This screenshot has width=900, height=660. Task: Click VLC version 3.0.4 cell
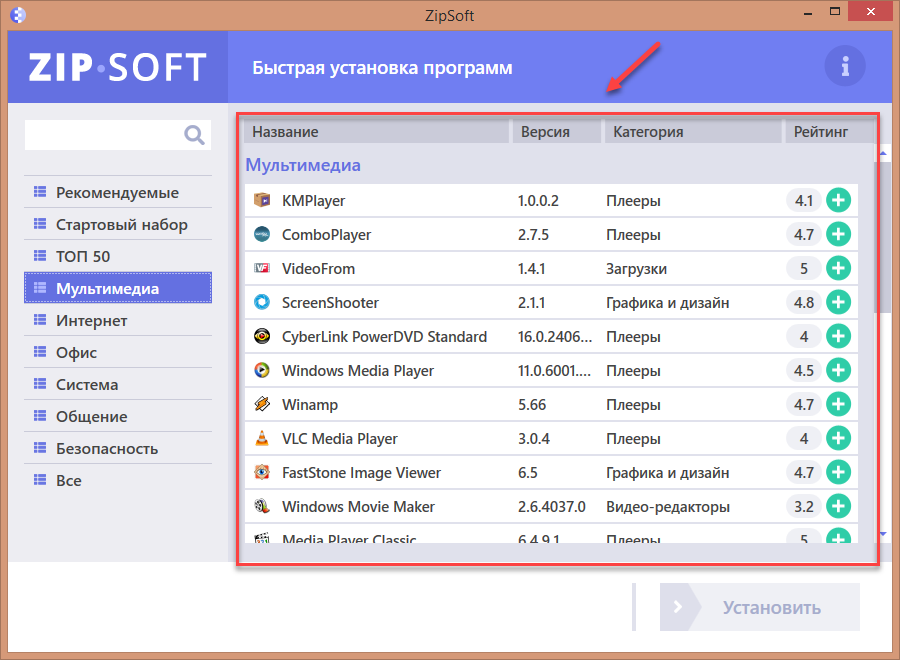pyautogui.click(x=534, y=438)
